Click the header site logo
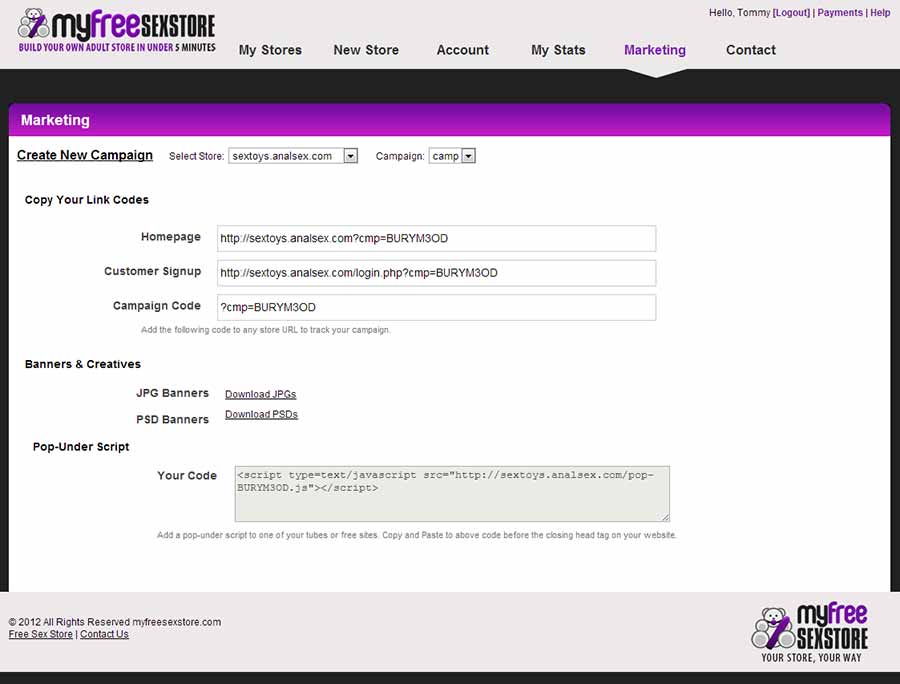This screenshot has height=684, width=900. pyautogui.click(x=117, y=31)
